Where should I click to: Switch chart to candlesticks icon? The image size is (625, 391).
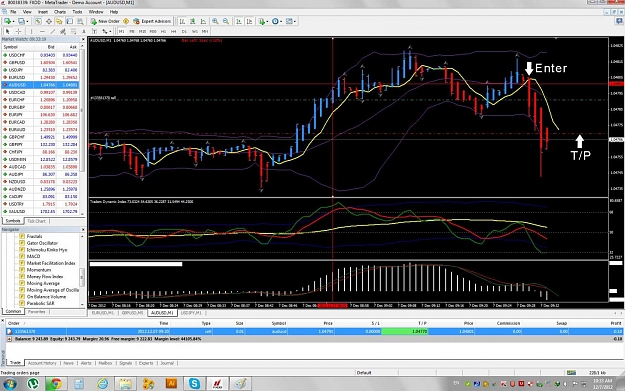193,21
